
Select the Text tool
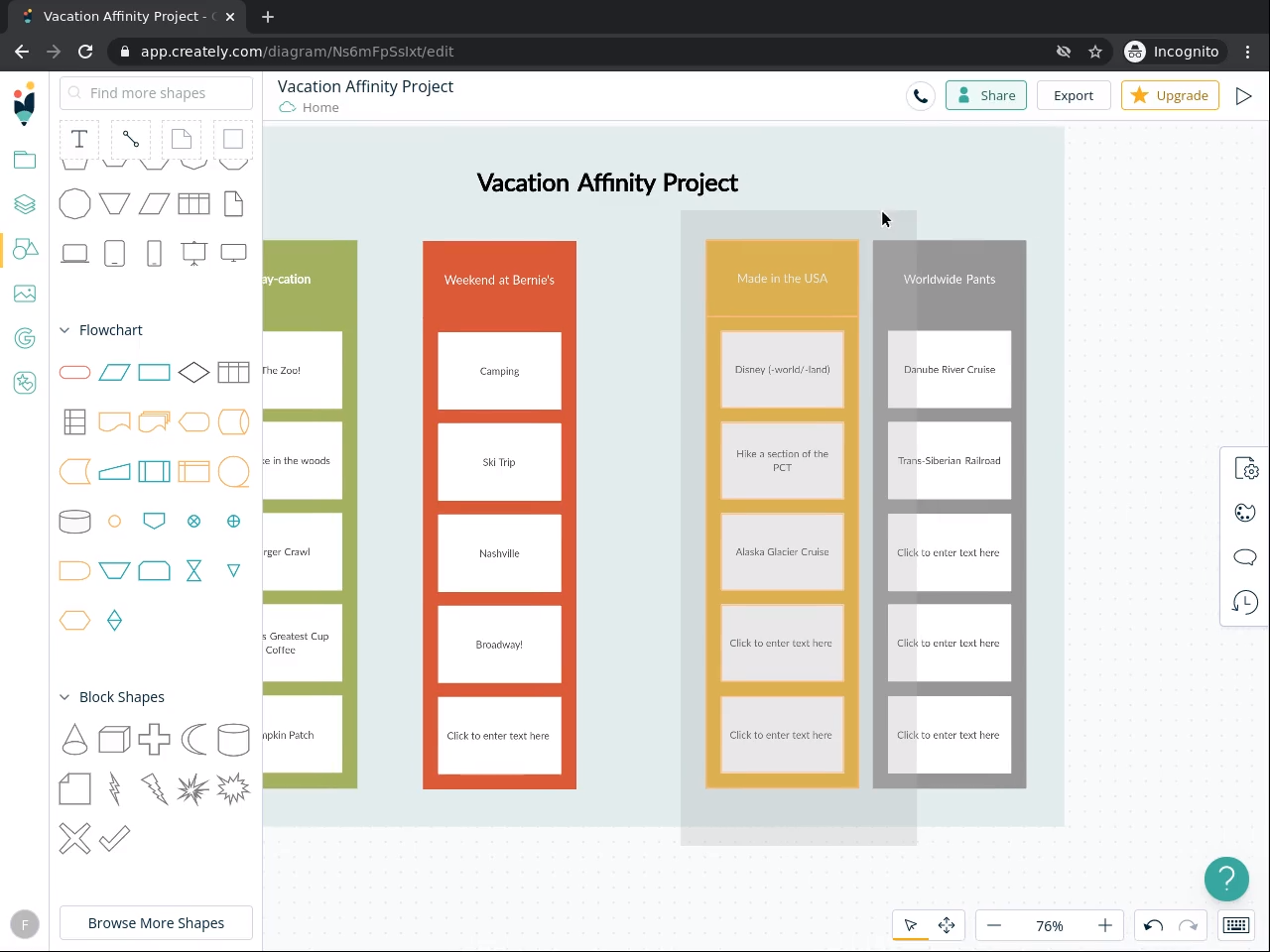[x=79, y=140]
